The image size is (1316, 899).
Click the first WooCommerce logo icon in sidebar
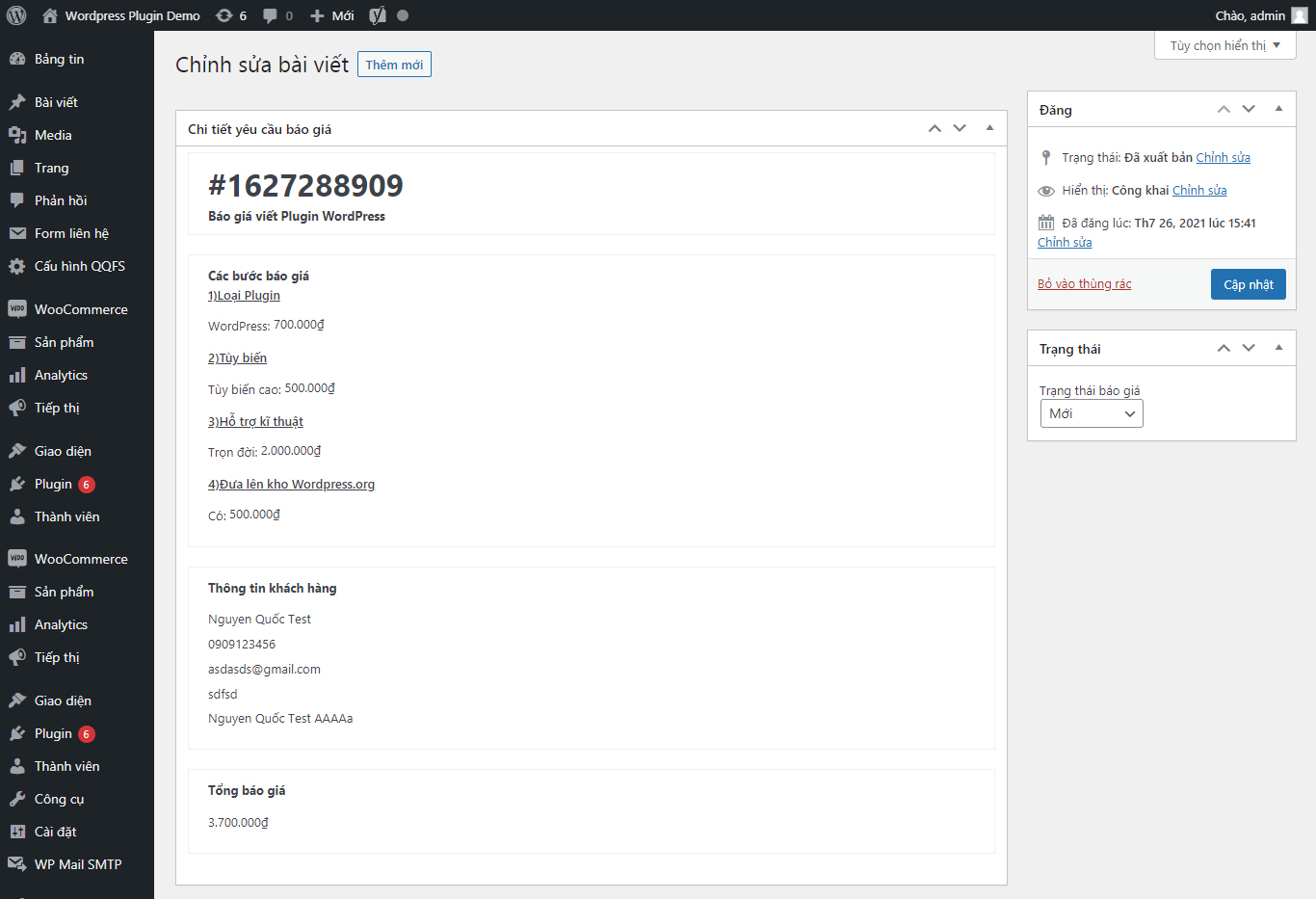(x=17, y=309)
